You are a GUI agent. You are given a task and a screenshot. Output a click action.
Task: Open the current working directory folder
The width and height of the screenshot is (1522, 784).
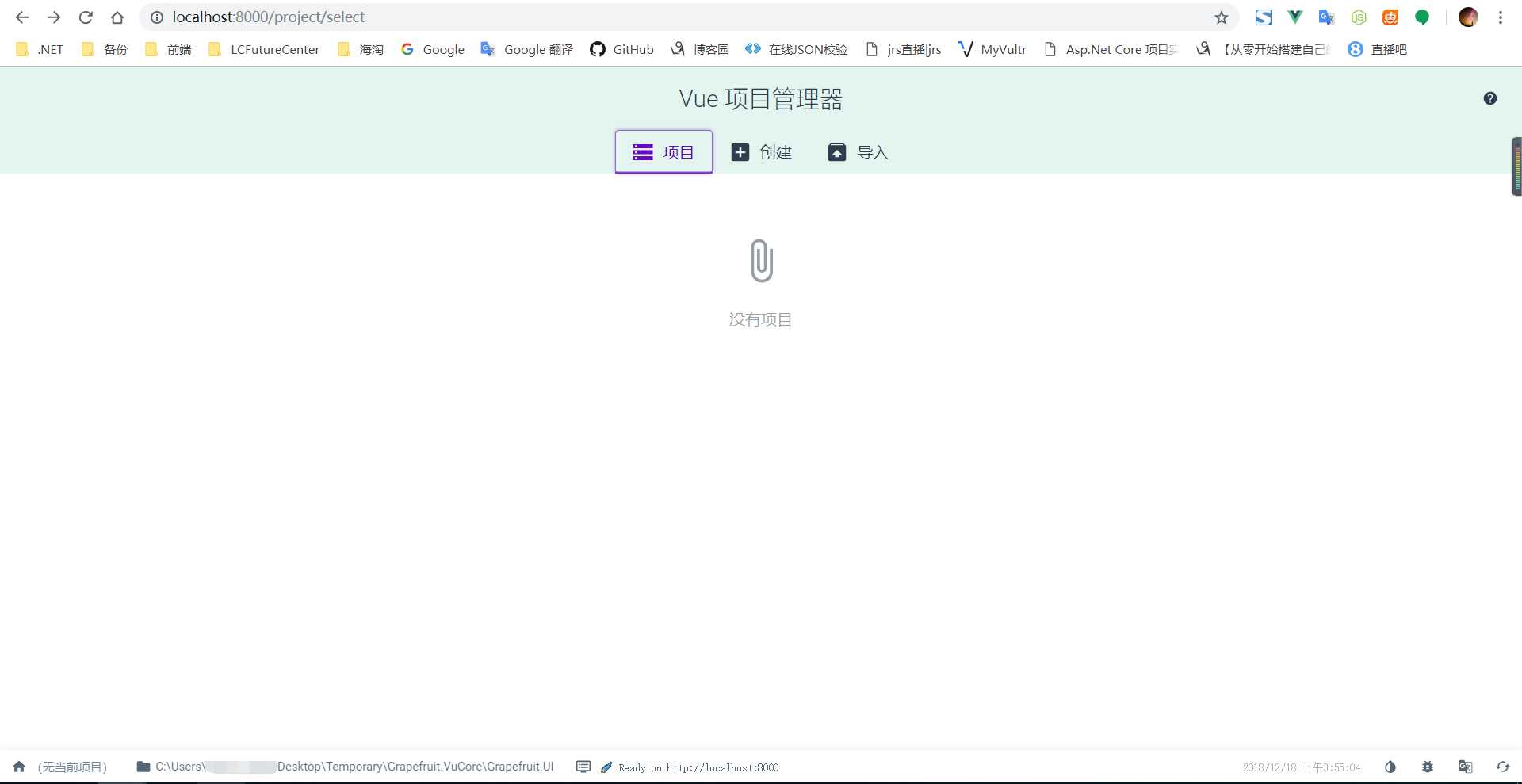pyautogui.click(x=345, y=767)
